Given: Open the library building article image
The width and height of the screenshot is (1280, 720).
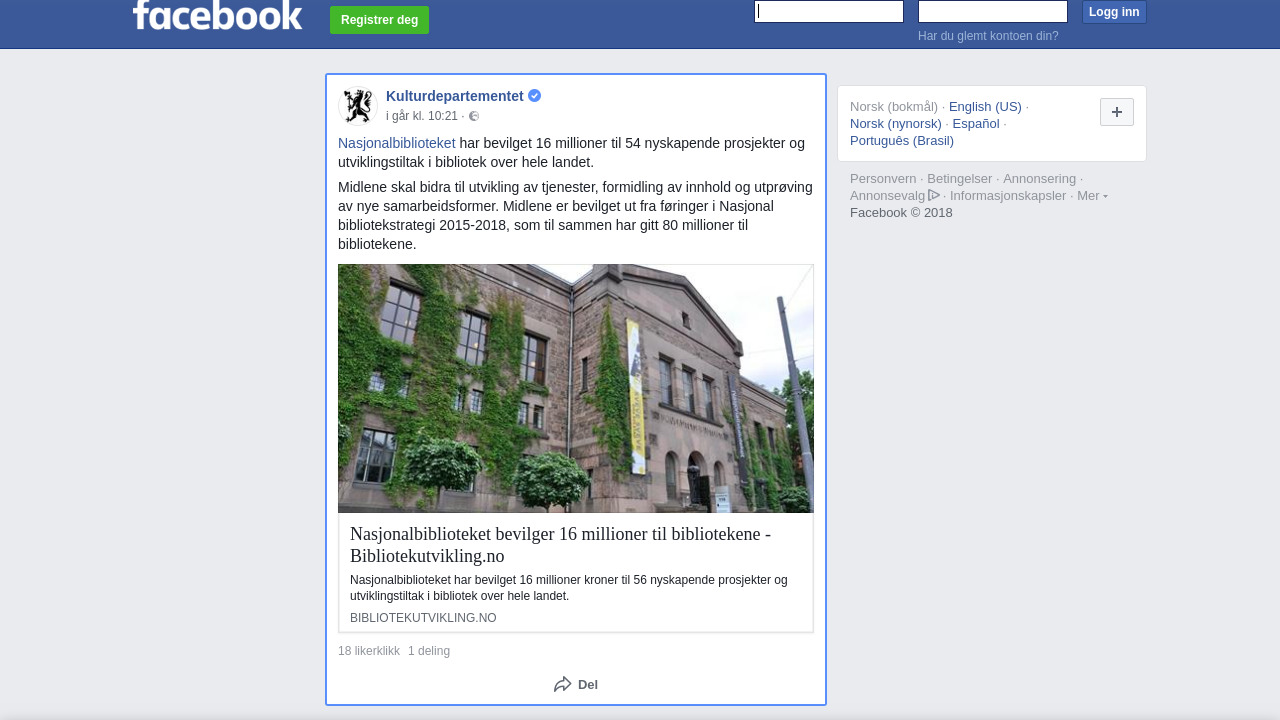Looking at the screenshot, I should tap(576, 388).
